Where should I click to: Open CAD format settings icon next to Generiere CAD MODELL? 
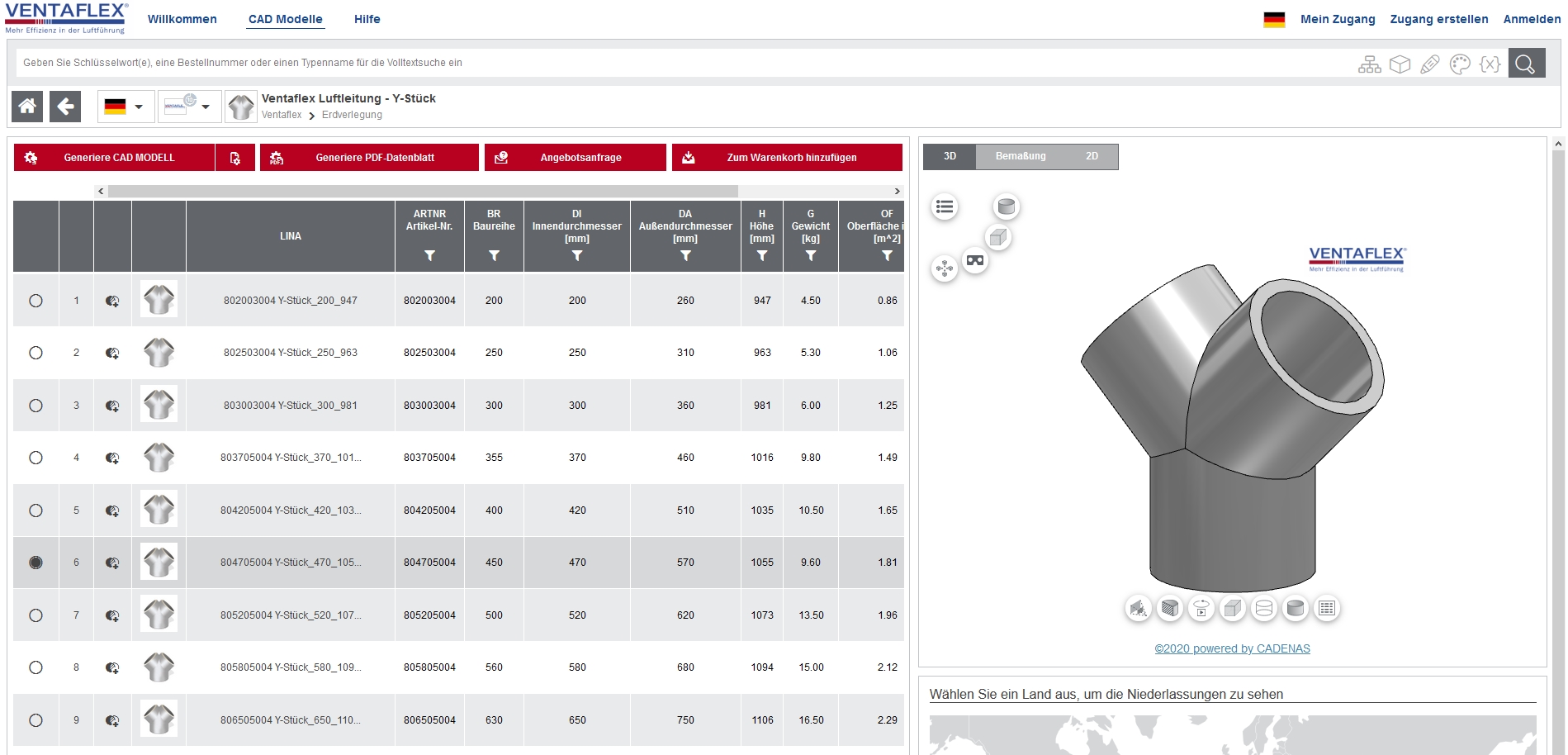[235, 158]
